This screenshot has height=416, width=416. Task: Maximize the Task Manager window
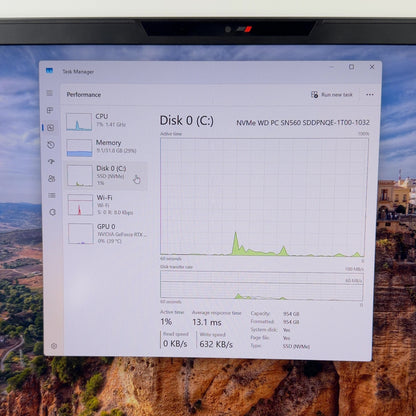point(351,67)
